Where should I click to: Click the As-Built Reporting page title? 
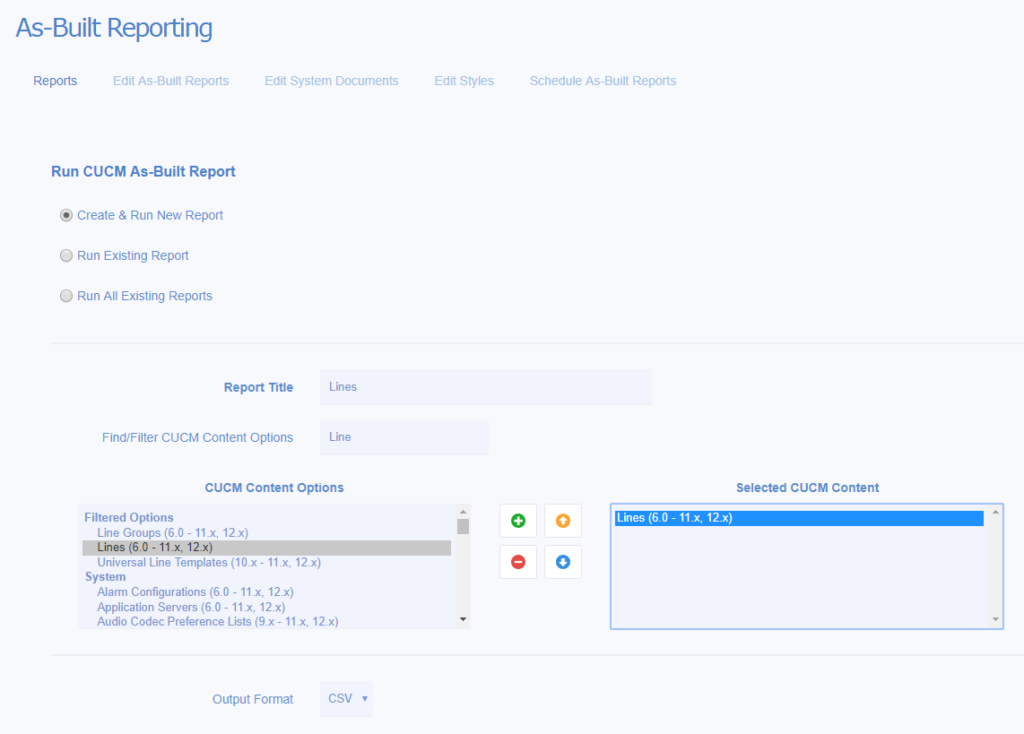pos(114,28)
